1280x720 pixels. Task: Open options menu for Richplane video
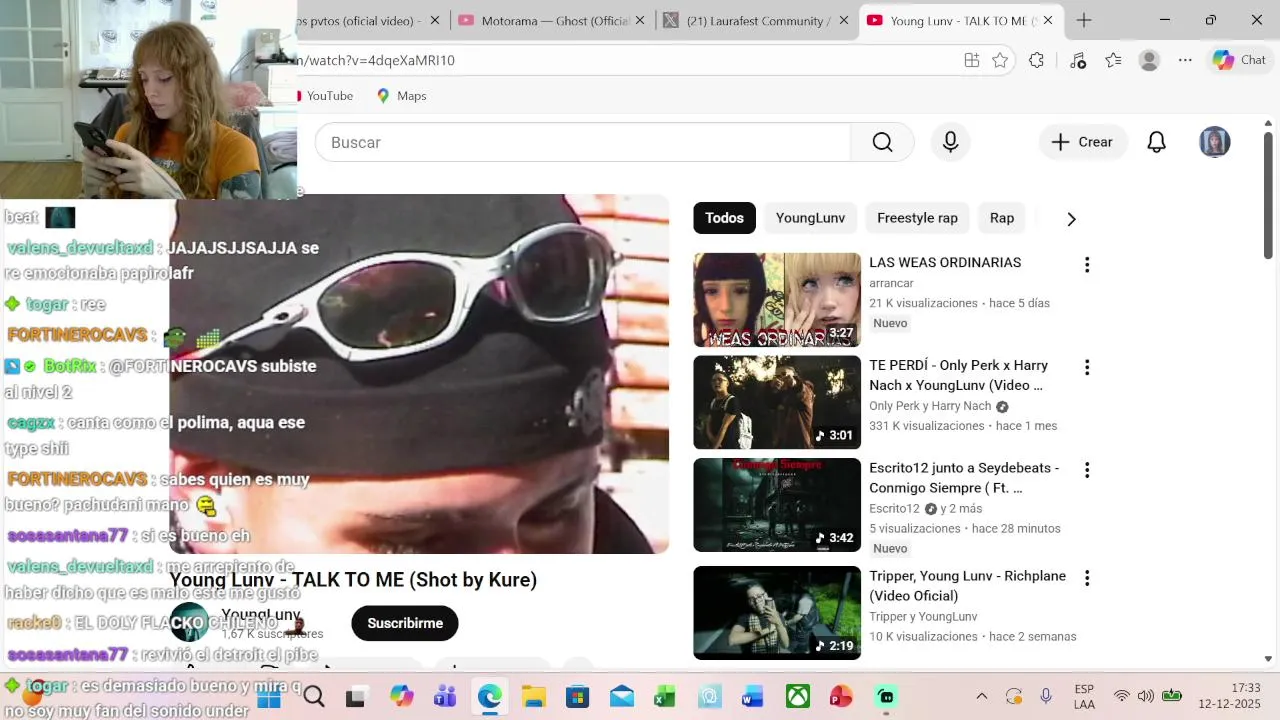tap(1086, 578)
